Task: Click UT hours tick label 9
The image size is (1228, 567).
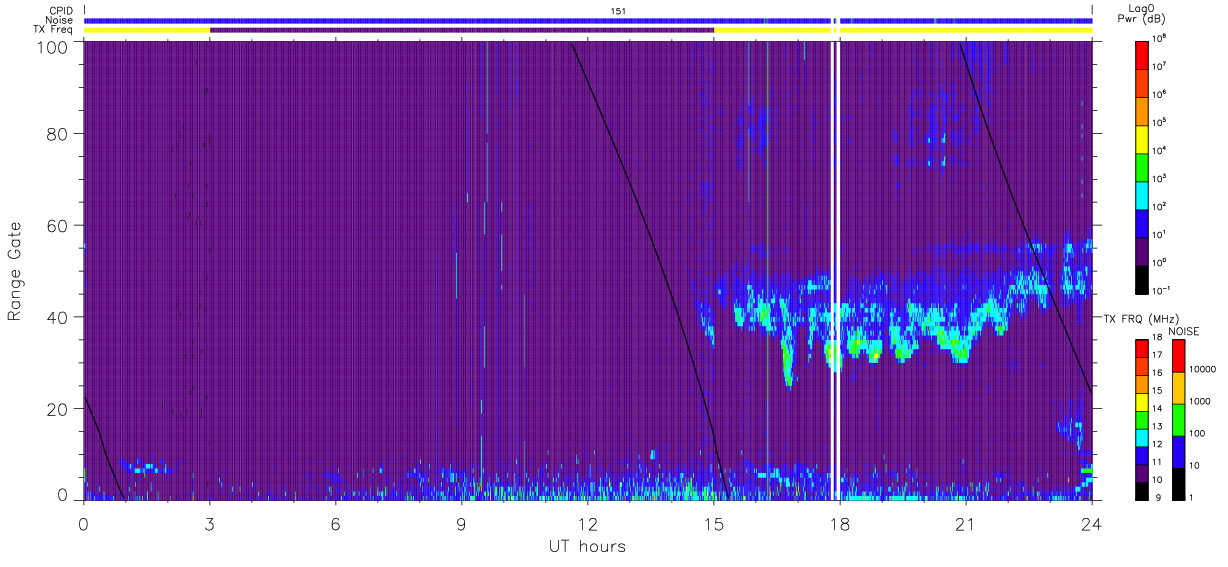Action: [461, 524]
